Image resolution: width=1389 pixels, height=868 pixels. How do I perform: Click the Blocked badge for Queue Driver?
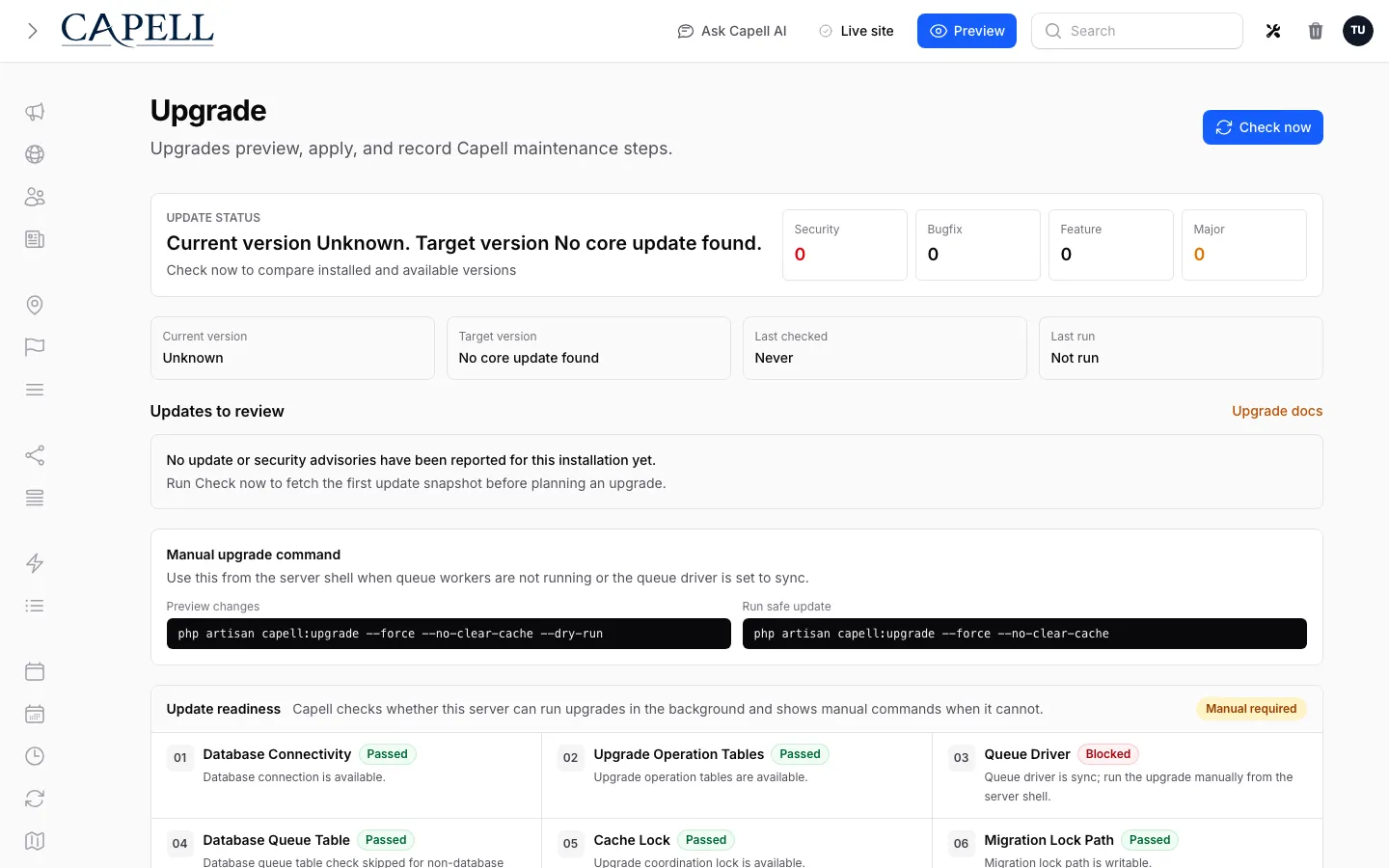coord(1108,754)
